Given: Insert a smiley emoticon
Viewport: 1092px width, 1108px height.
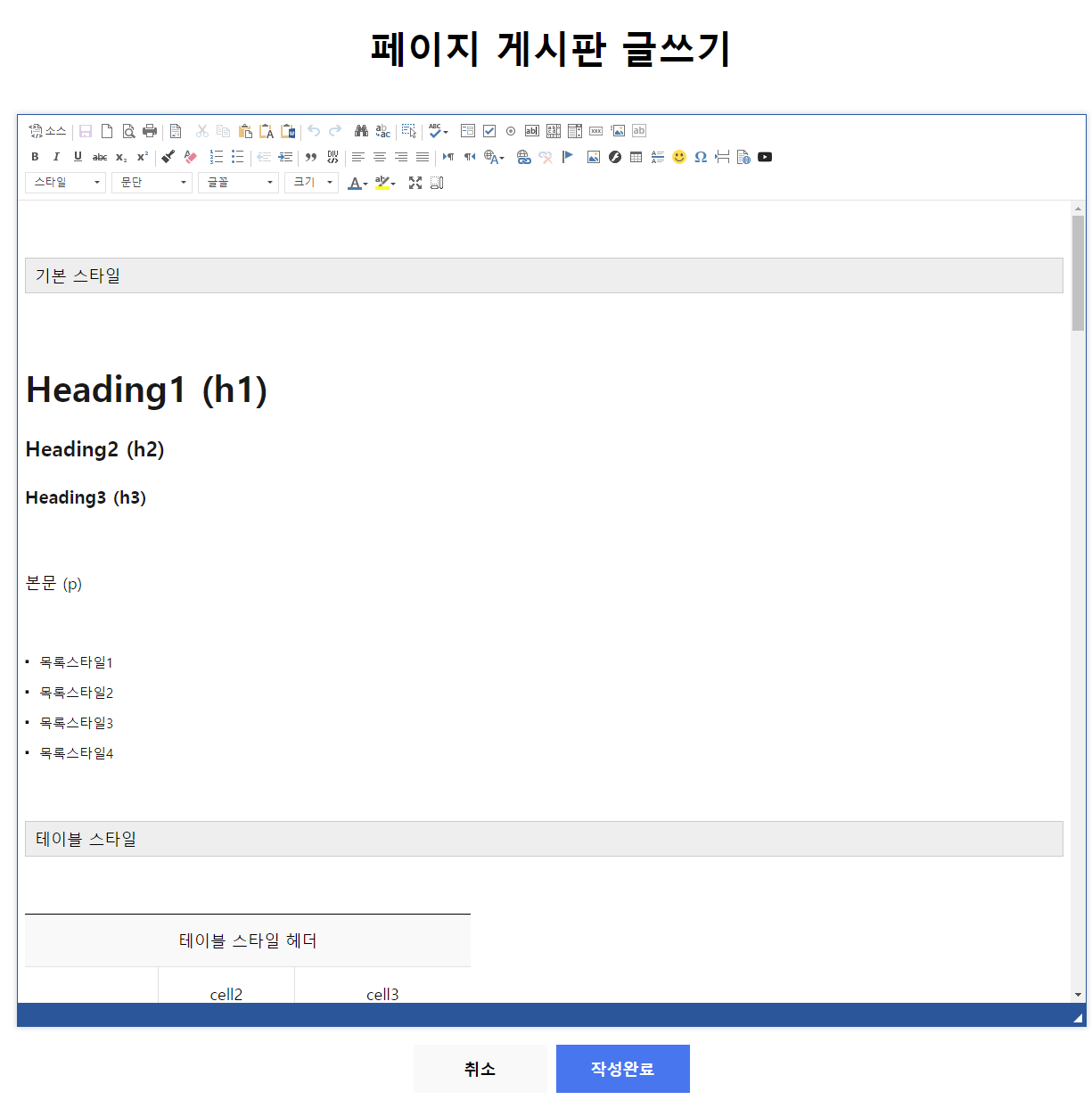Looking at the screenshot, I should tap(679, 157).
